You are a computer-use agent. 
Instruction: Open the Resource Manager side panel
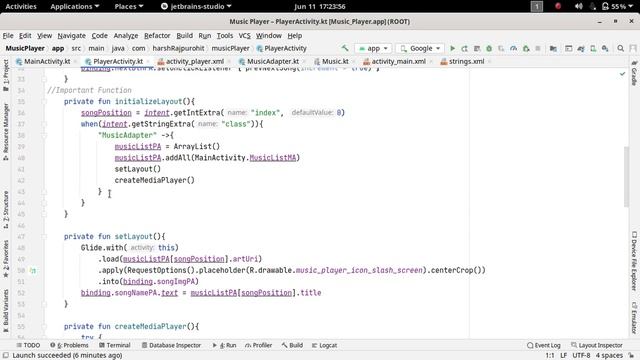click(6, 131)
